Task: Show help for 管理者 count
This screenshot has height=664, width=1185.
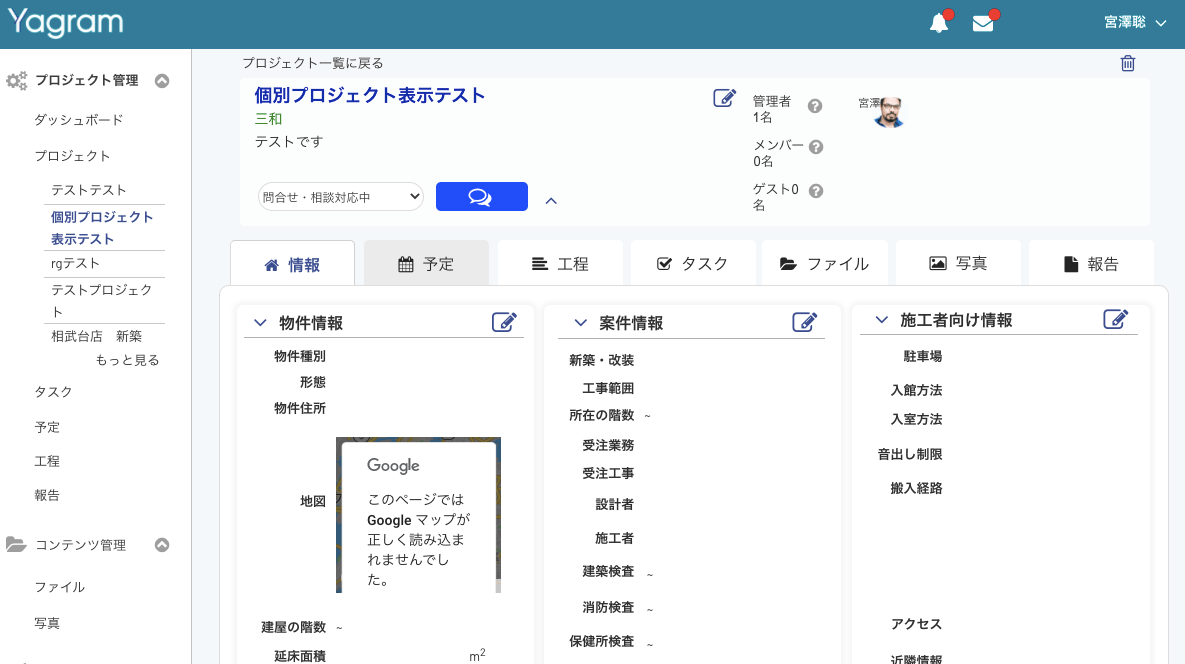Action: pos(815,107)
